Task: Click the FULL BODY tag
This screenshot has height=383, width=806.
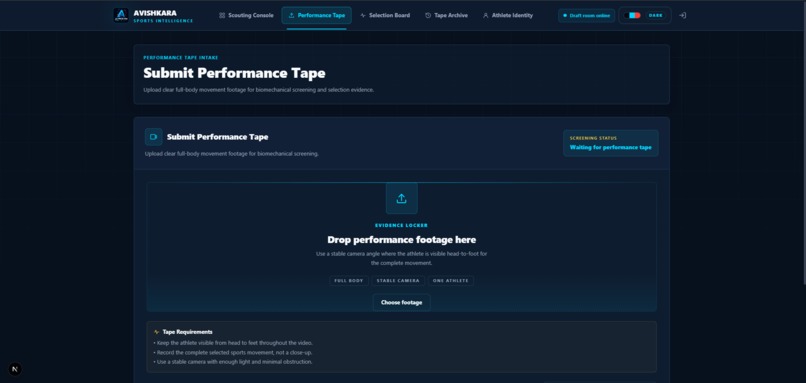Action: click(349, 281)
